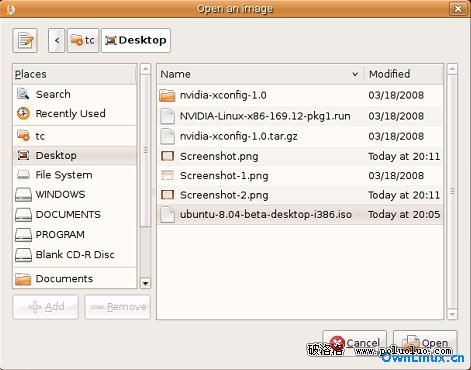Open Recently Used in Places

coord(75,114)
